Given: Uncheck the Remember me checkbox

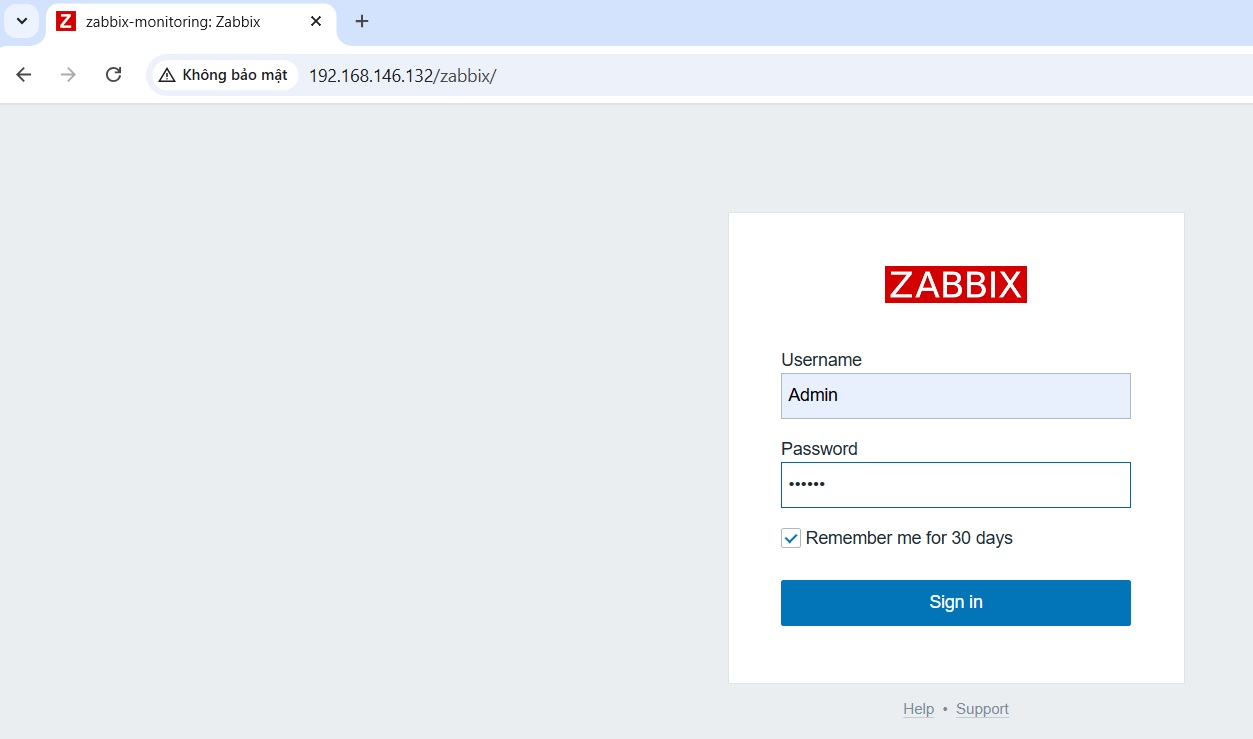Looking at the screenshot, I should pos(791,538).
